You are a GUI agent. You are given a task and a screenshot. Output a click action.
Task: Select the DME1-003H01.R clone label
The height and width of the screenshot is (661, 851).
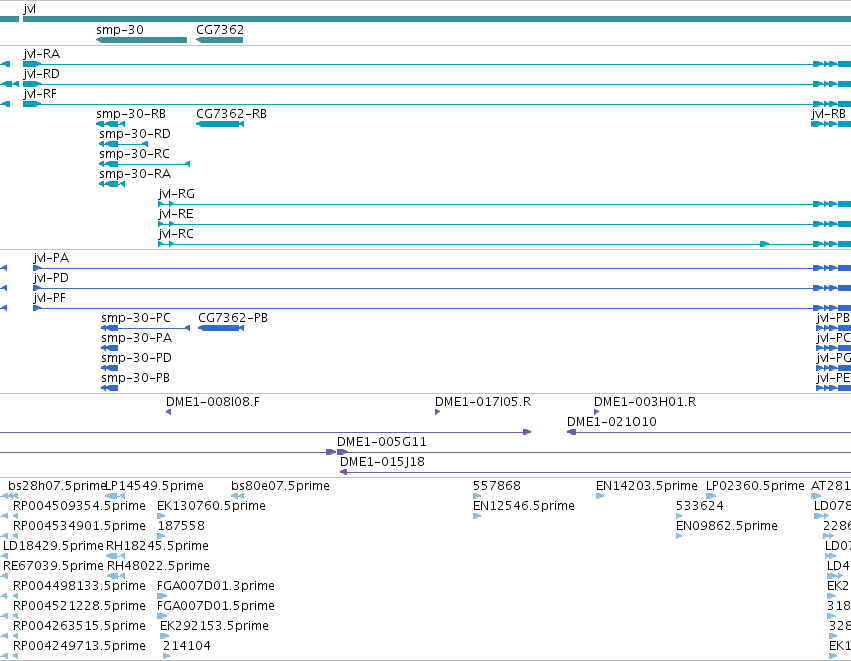645,402
